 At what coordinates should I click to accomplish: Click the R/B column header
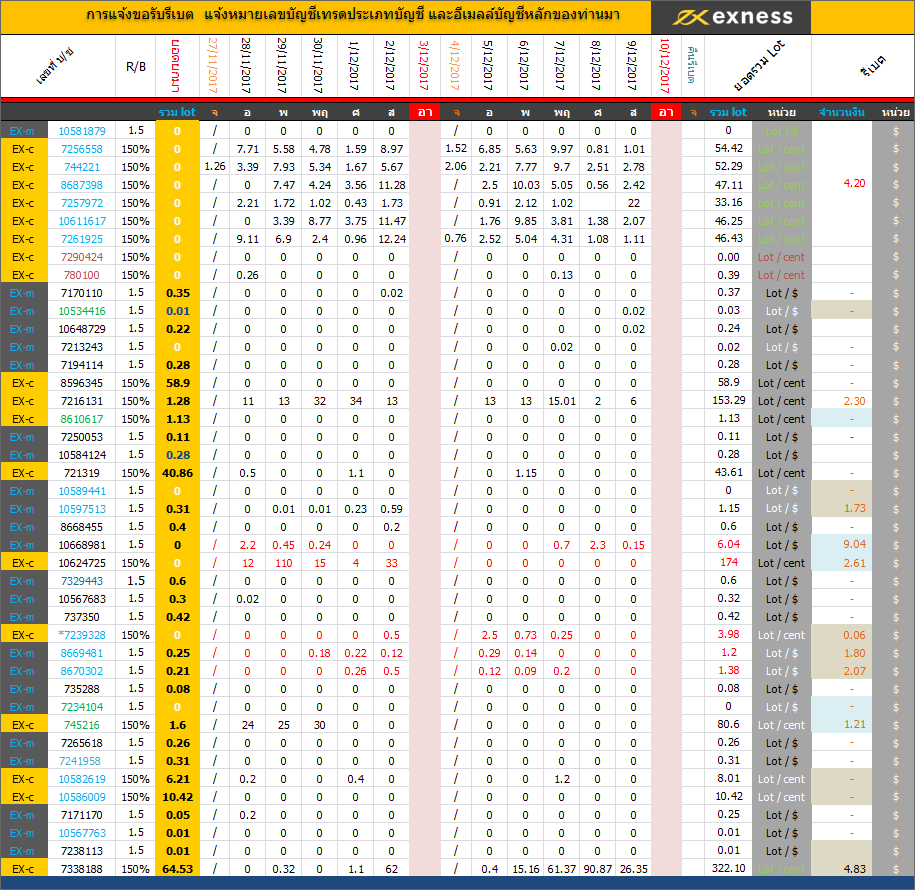click(135, 67)
